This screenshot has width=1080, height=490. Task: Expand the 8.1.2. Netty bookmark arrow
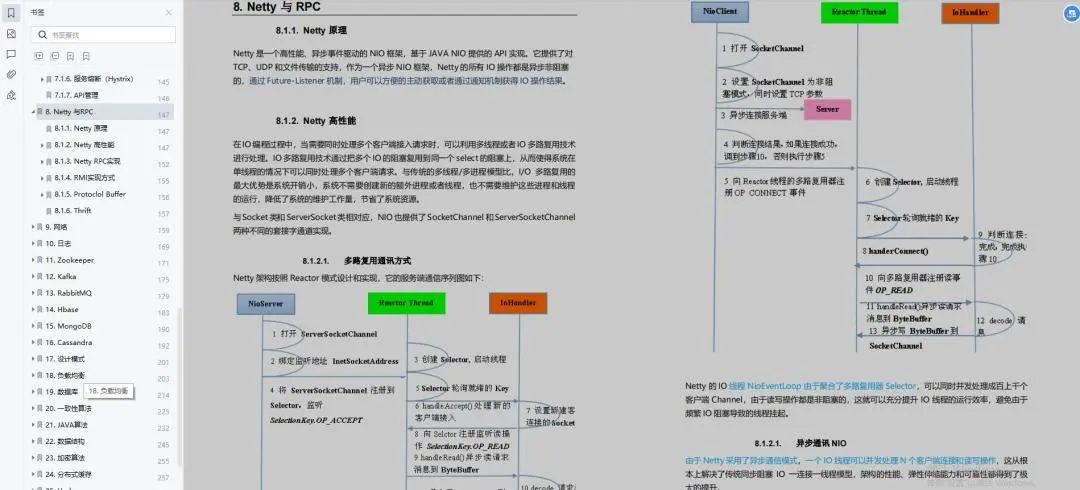point(42,145)
